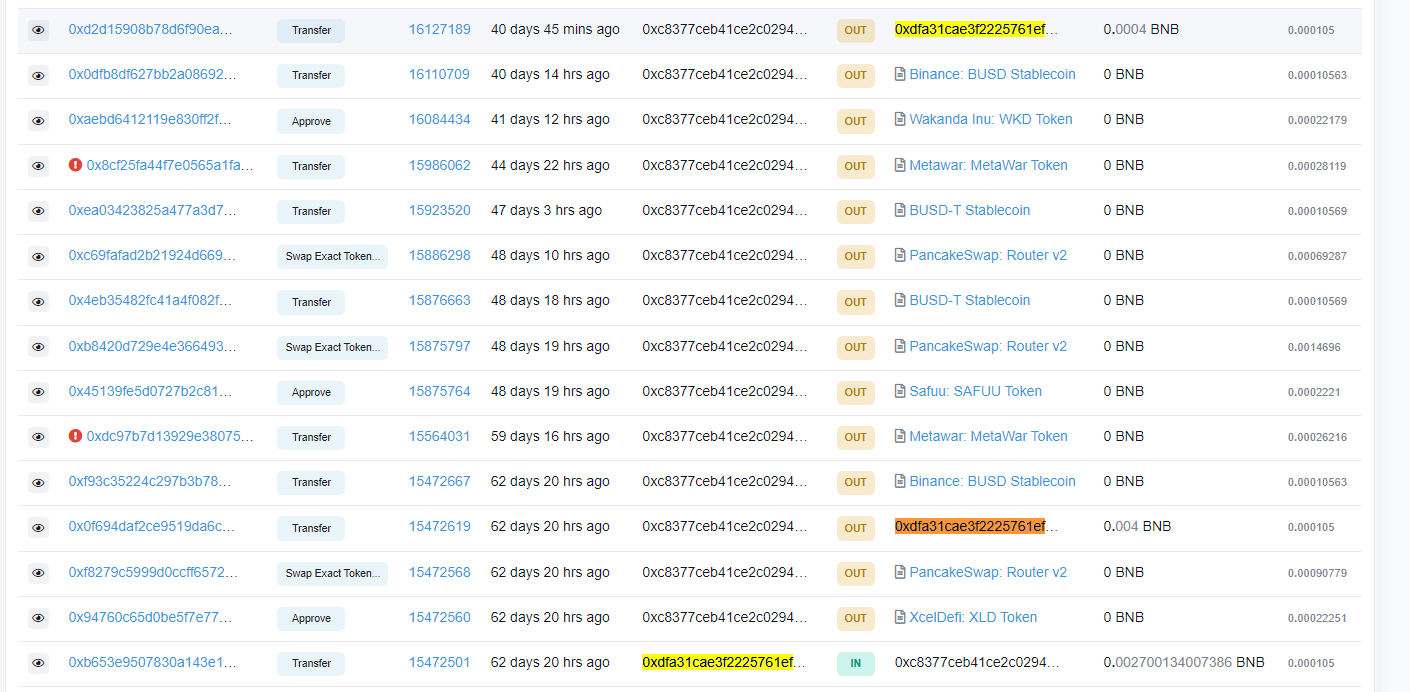Screen dimensions: 1410x692
Task: Open transaction hash 0xc69fafad2b21924d669
Action: pos(152,255)
